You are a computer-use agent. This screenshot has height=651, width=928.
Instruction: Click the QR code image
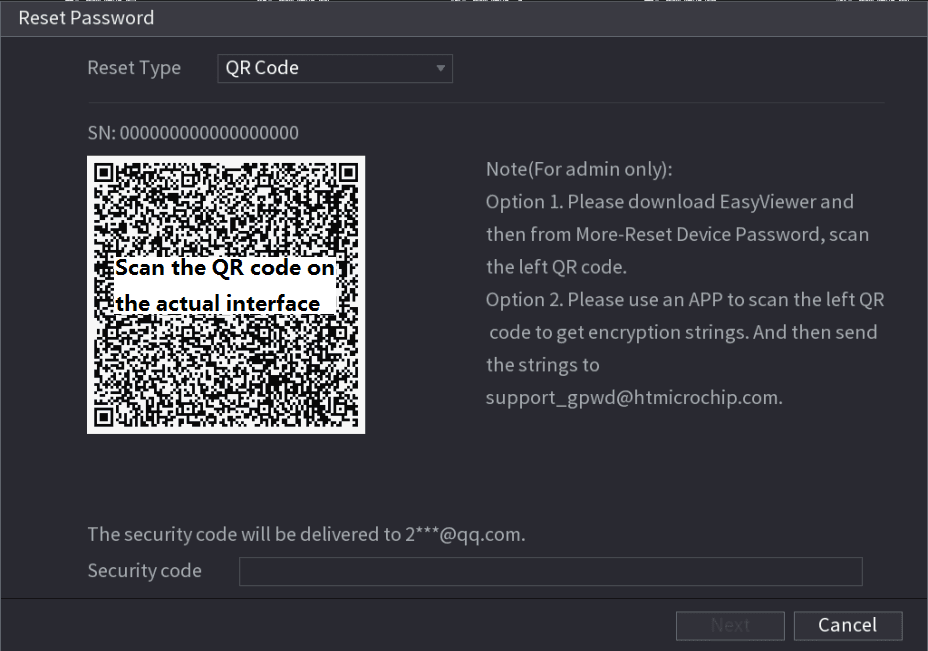226,295
